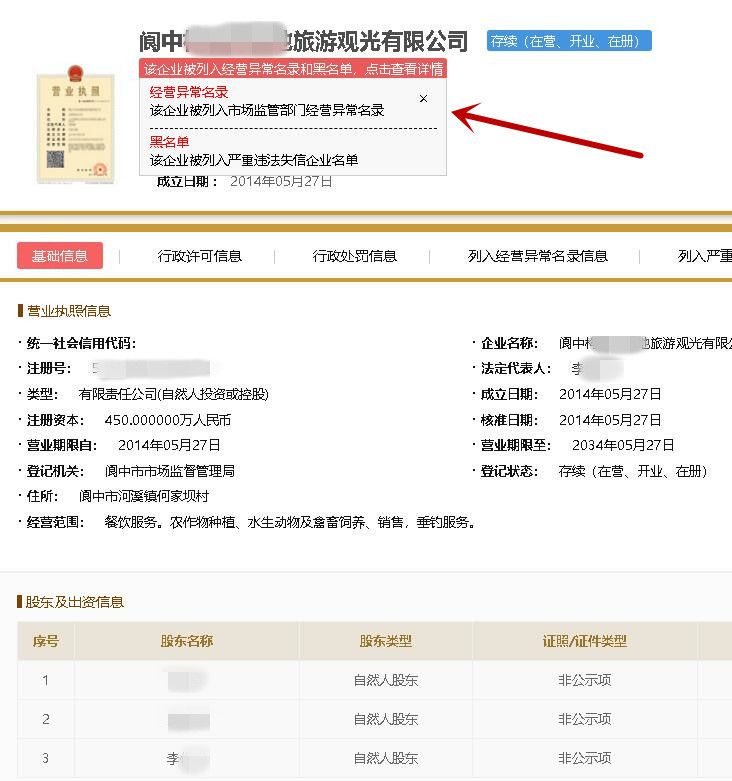
Task: Click shareholder row number 1
Action: tap(46, 681)
